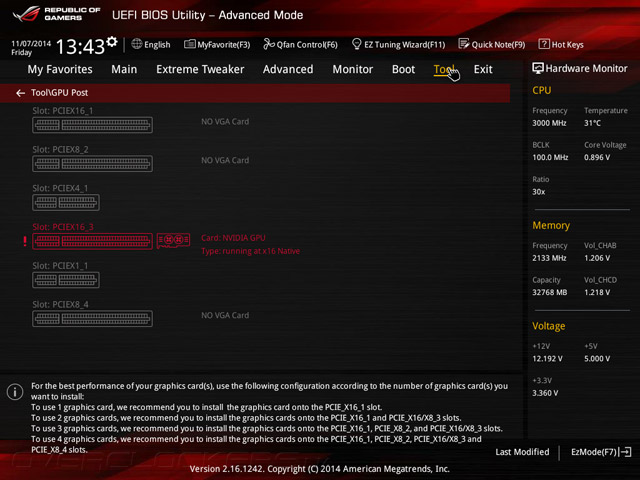Click the Memory section heading
640x480 pixels.
(551, 225)
